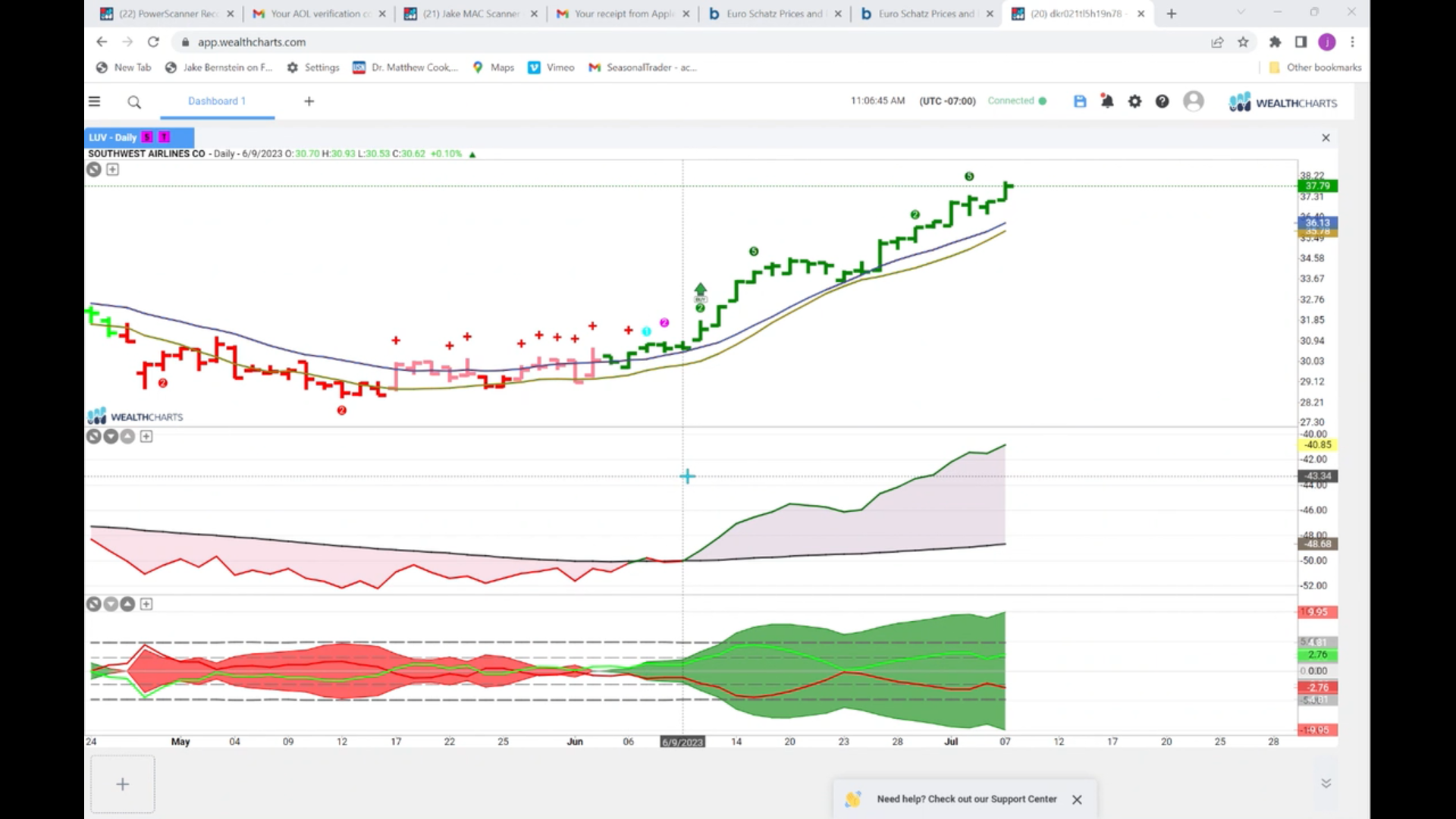Image resolution: width=1456 pixels, height=819 pixels.
Task: Open the Maps bookmark
Action: pos(494,67)
